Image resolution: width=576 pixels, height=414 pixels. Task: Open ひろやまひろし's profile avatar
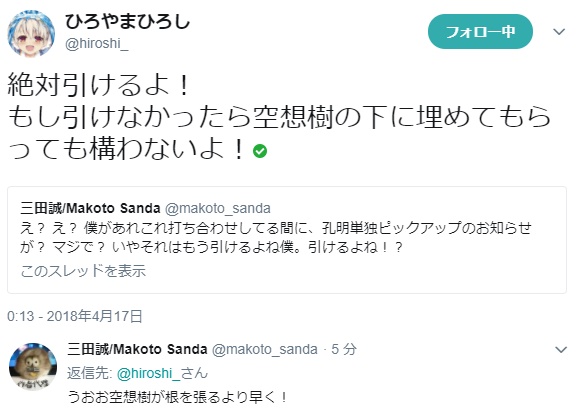tap(31, 33)
